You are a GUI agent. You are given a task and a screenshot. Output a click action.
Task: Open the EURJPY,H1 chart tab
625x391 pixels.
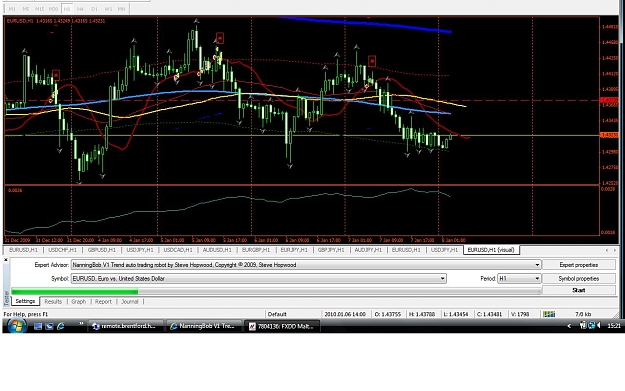pos(294,250)
